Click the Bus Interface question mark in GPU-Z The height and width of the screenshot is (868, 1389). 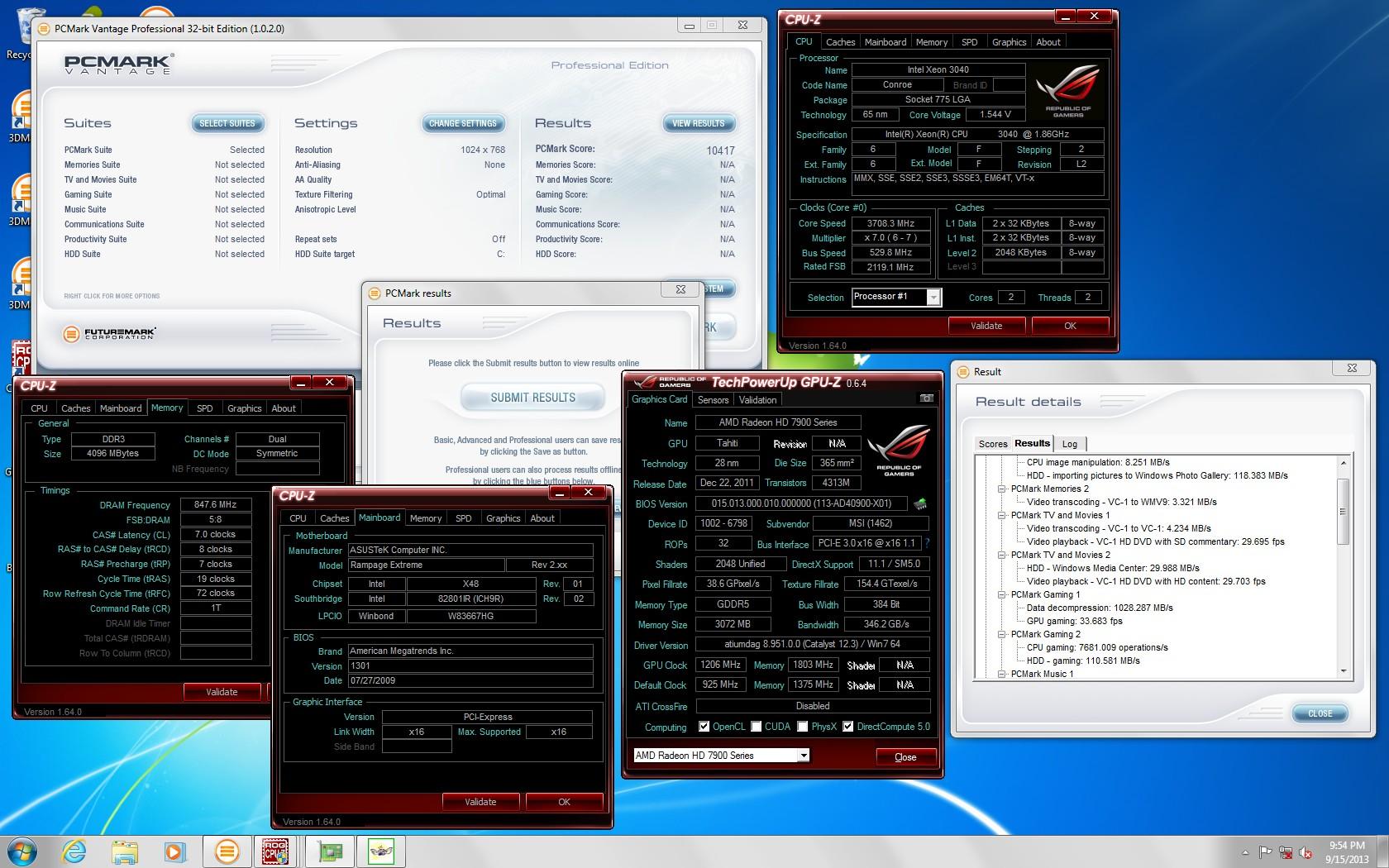tap(928, 544)
